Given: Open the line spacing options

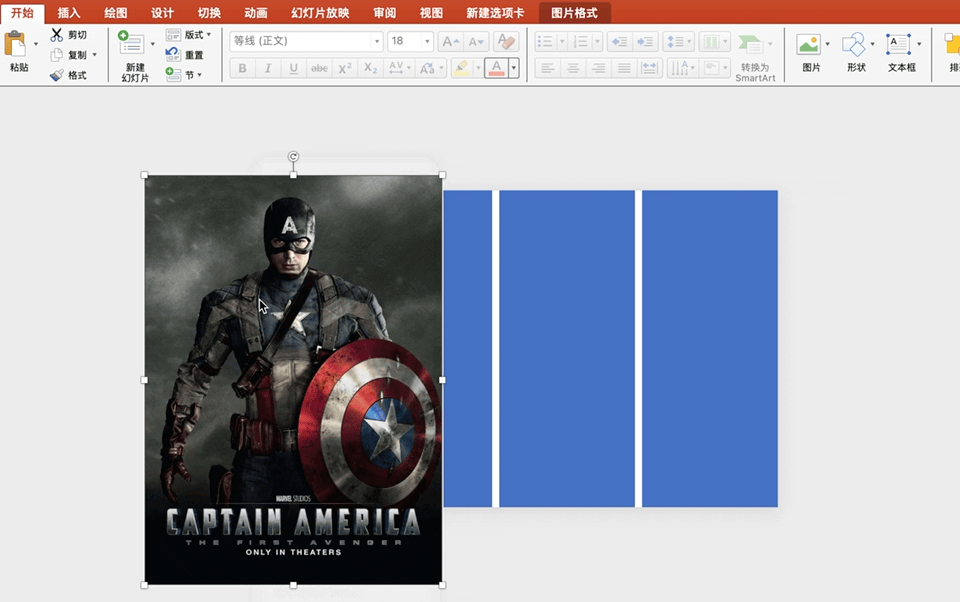Looking at the screenshot, I should tap(678, 42).
